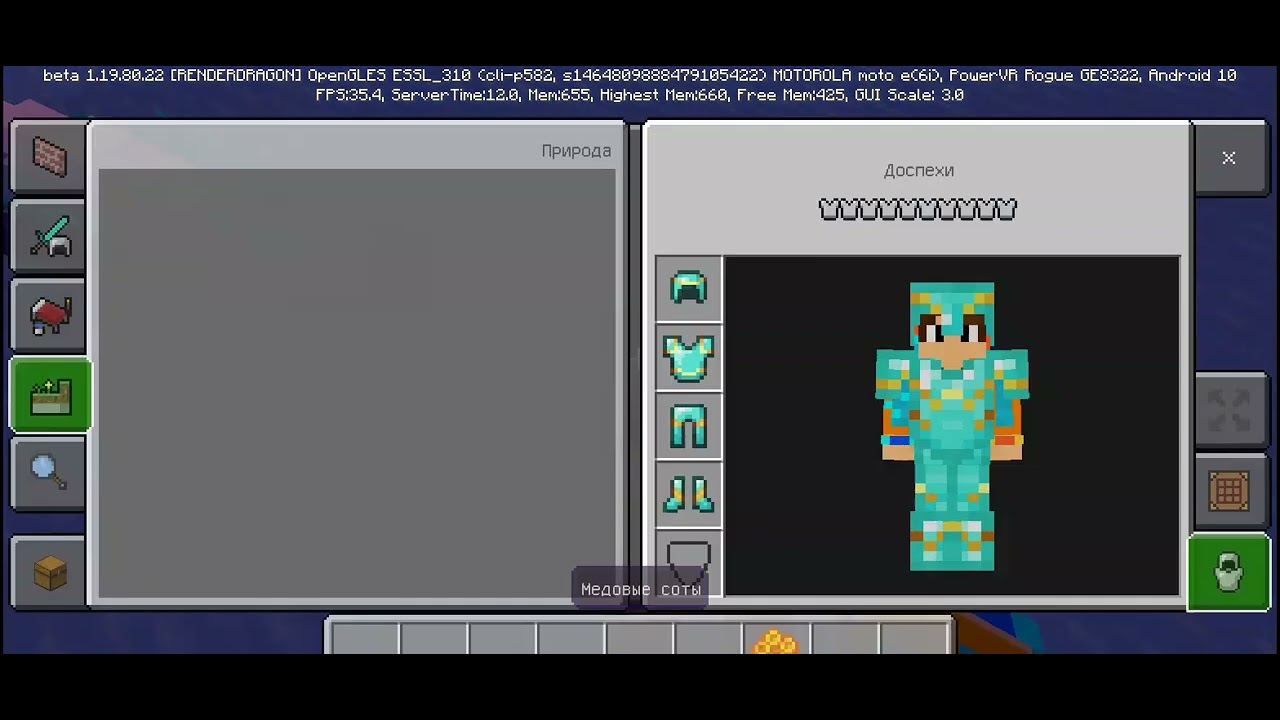Open the Construction tab with brick icon
This screenshot has width=1280, height=720.
(50, 157)
